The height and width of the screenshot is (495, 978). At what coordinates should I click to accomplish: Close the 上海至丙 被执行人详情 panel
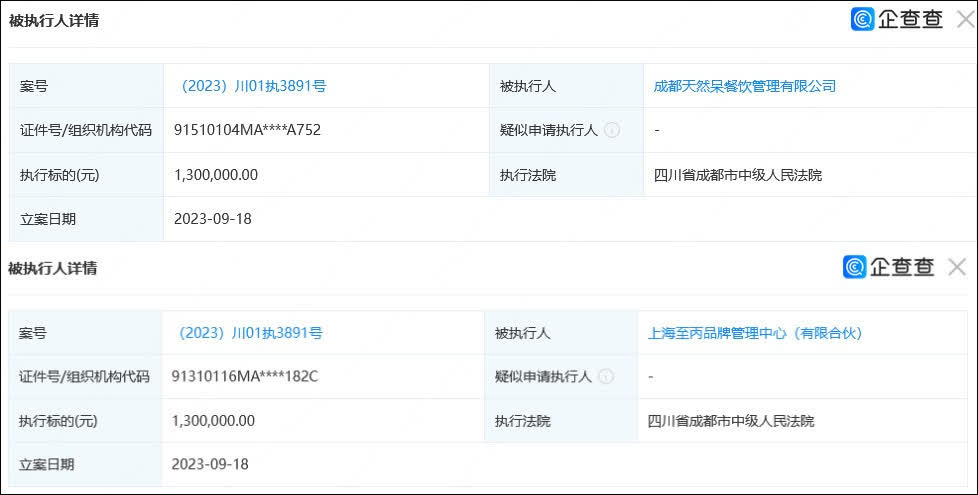(x=956, y=267)
